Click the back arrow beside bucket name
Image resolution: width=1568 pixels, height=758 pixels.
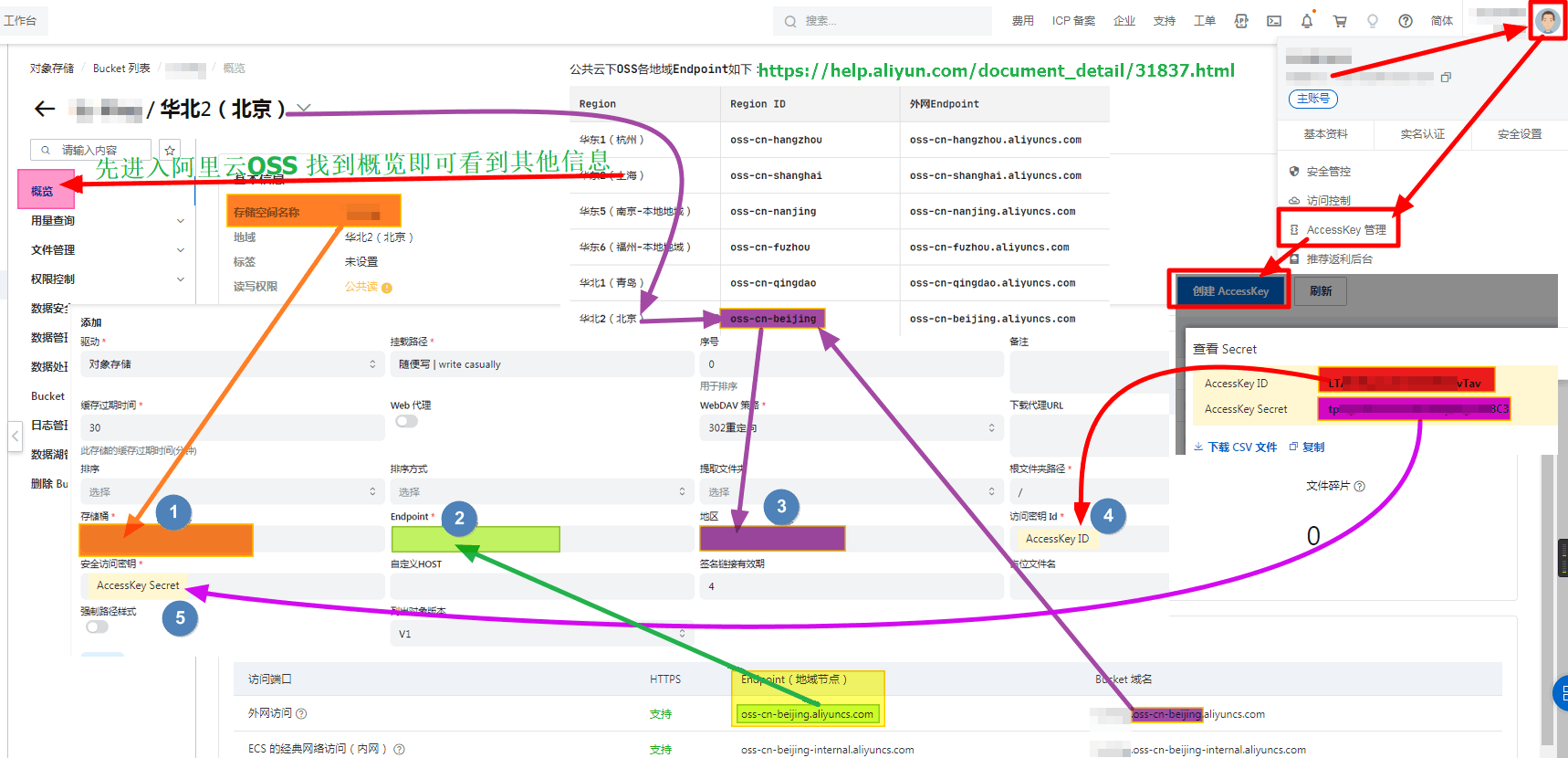[x=44, y=110]
